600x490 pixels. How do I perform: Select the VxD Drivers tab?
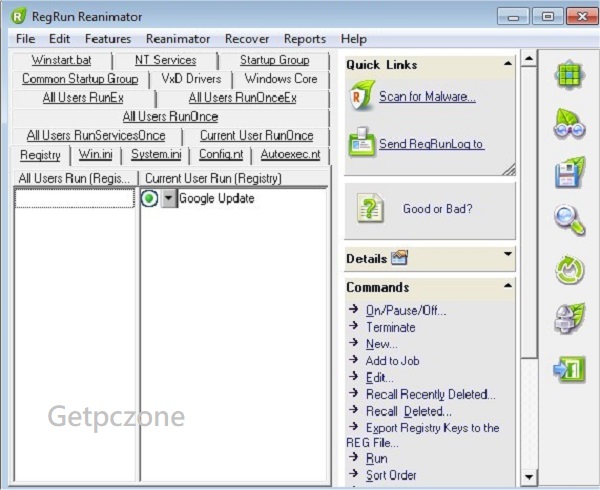[191, 79]
